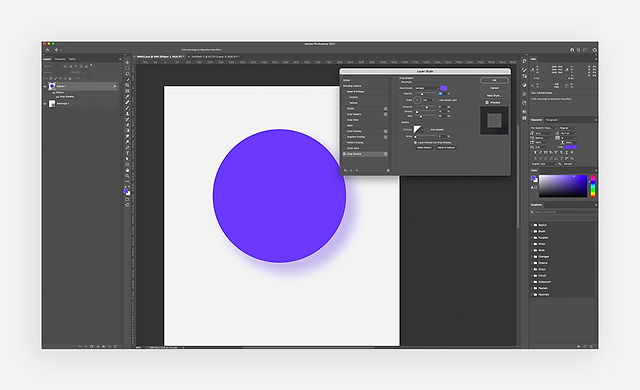640x390 pixels.
Task: Select the Move tool in the toolbar
Action: pos(127,62)
